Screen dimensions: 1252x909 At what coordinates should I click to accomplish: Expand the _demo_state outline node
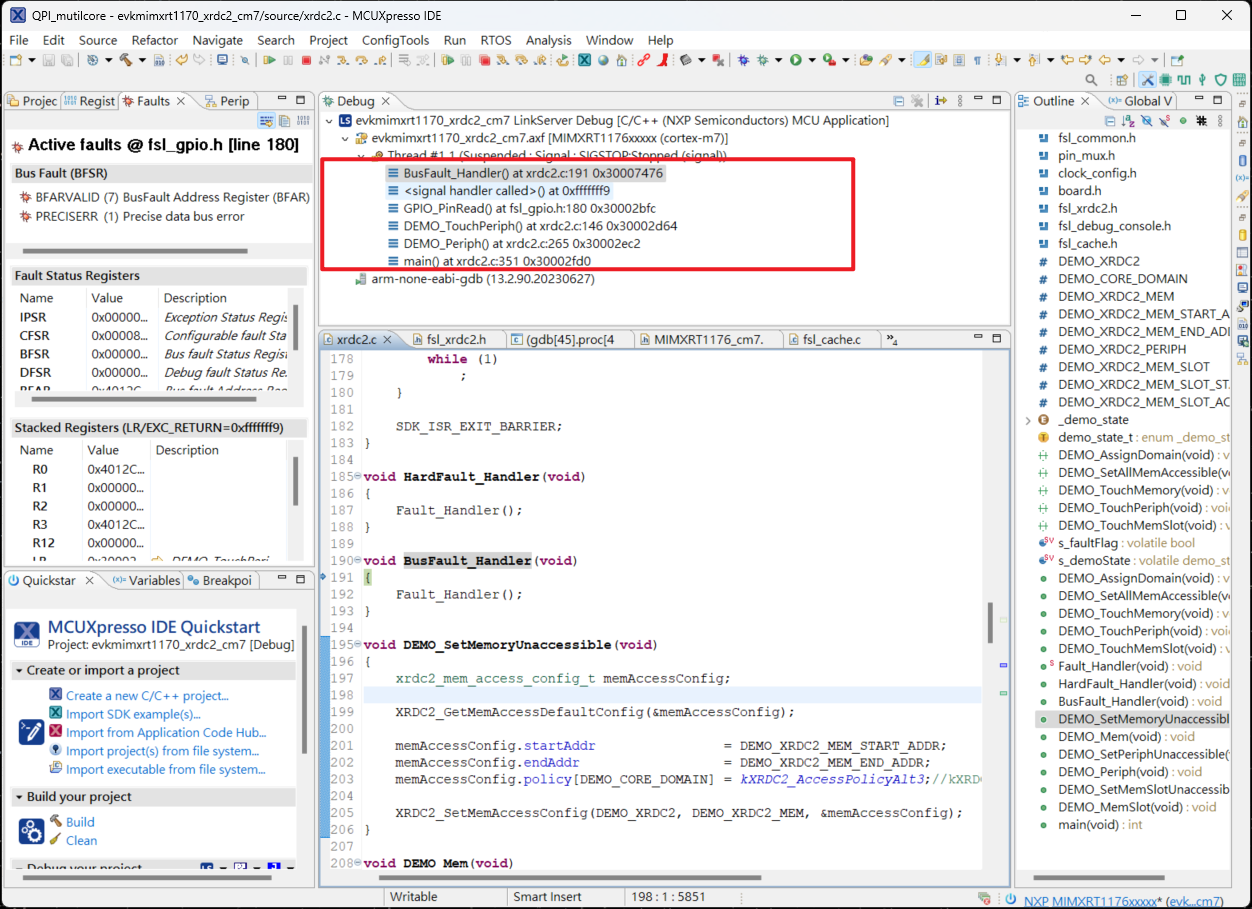click(x=1027, y=420)
